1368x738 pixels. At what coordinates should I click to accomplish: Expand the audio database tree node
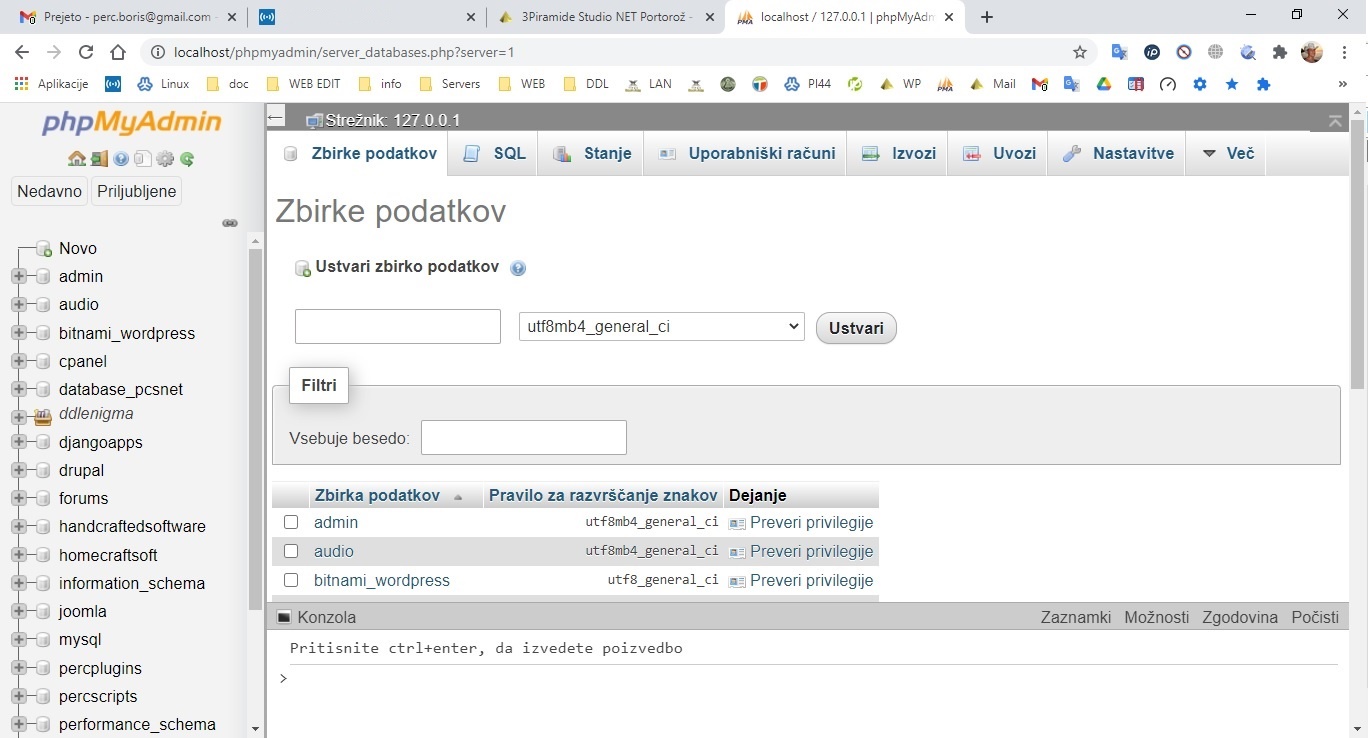click(18, 305)
